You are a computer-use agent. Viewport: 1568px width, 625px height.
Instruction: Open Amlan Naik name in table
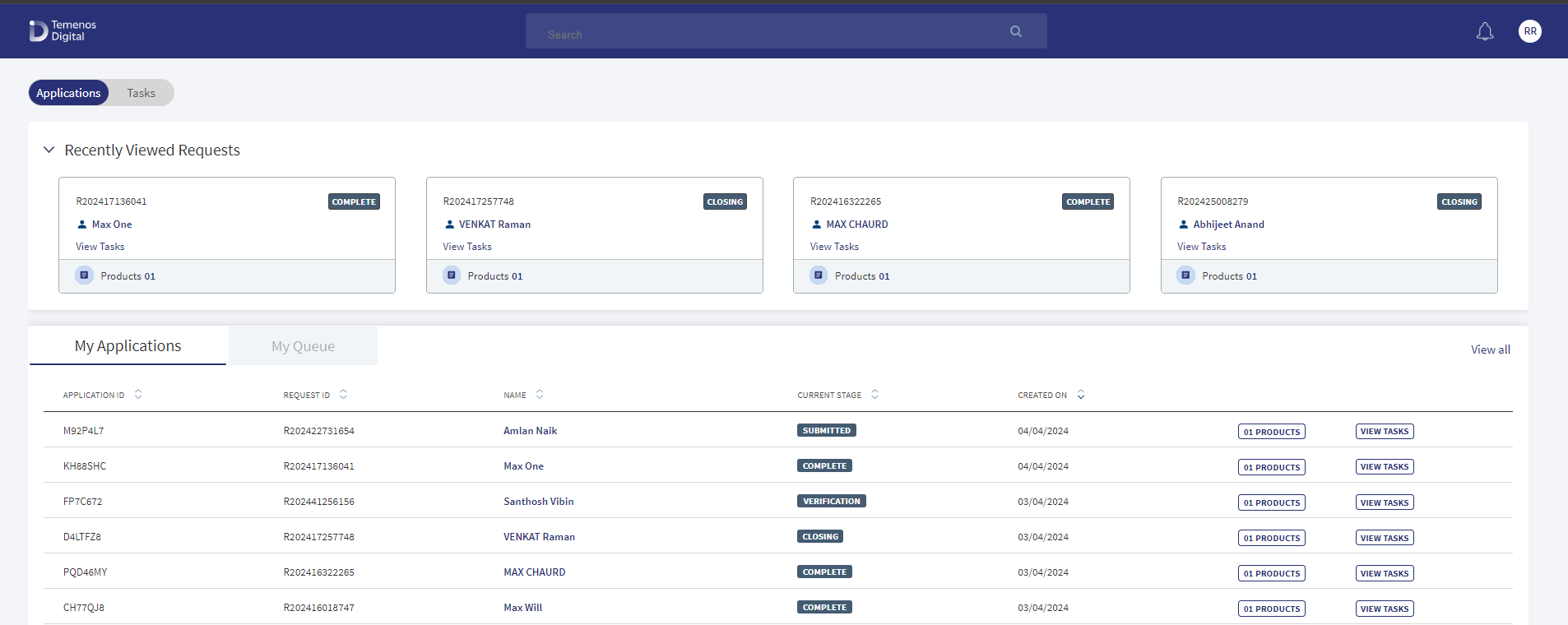click(530, 431)
